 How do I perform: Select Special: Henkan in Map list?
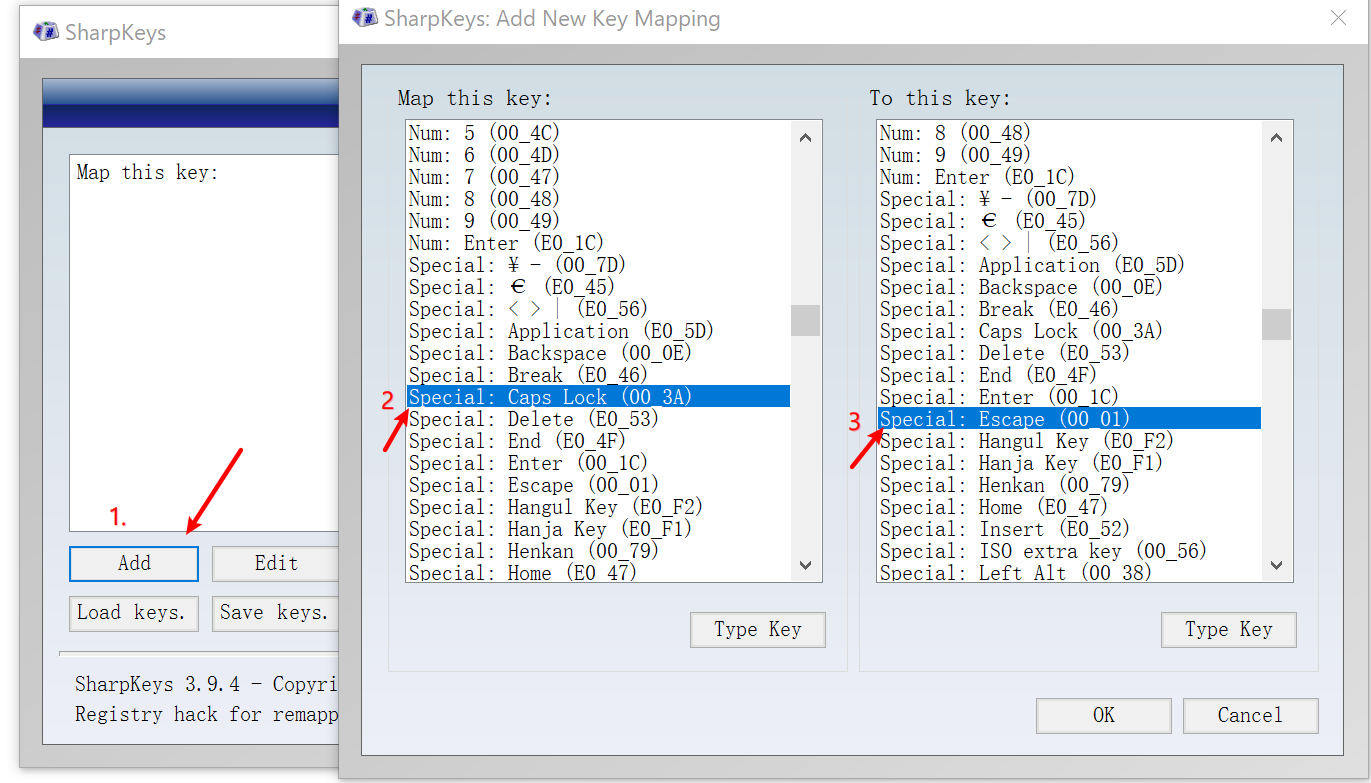pos(598,551)
